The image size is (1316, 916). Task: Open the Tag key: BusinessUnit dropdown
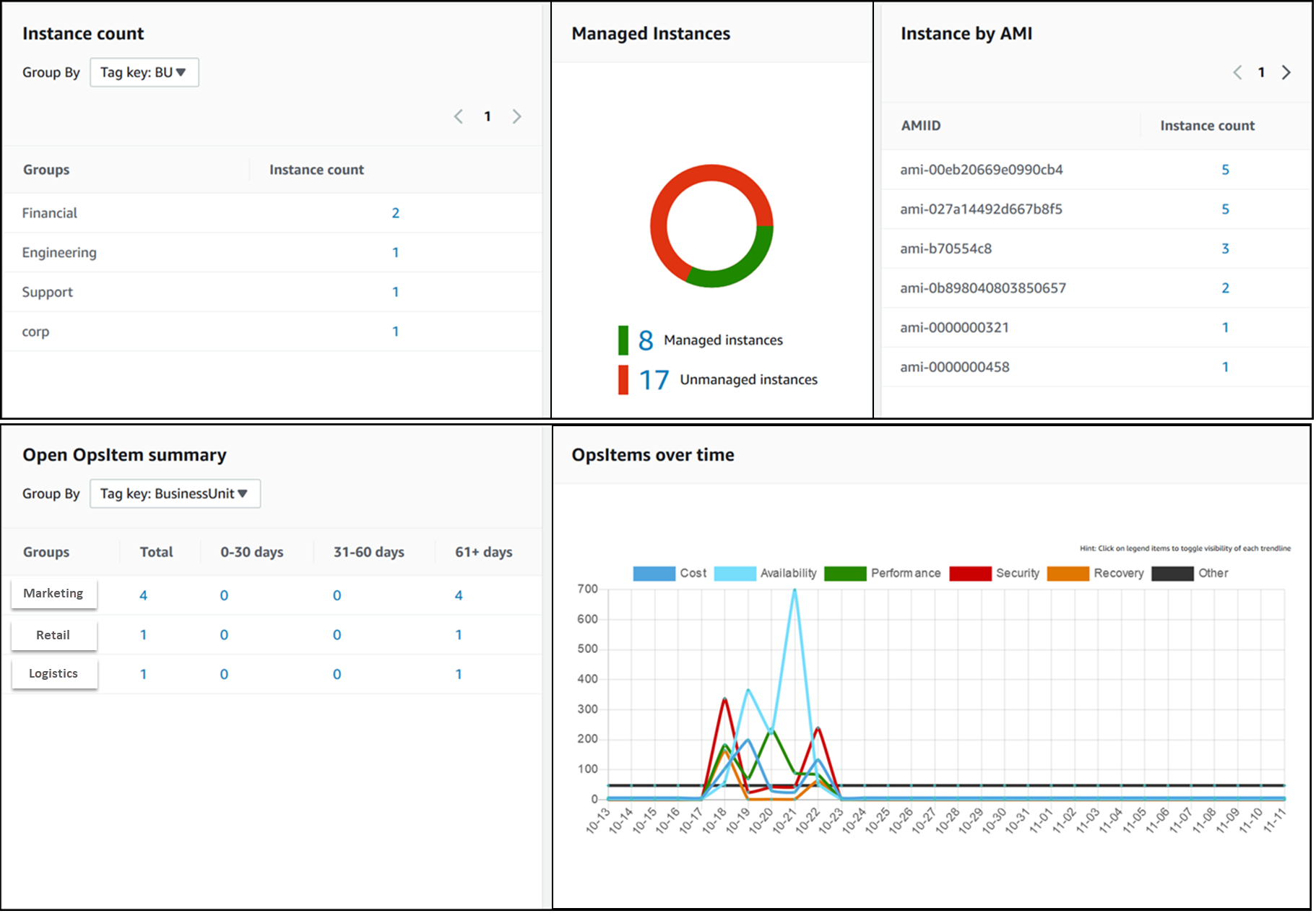pyautogui.click(x=175, y=493)
